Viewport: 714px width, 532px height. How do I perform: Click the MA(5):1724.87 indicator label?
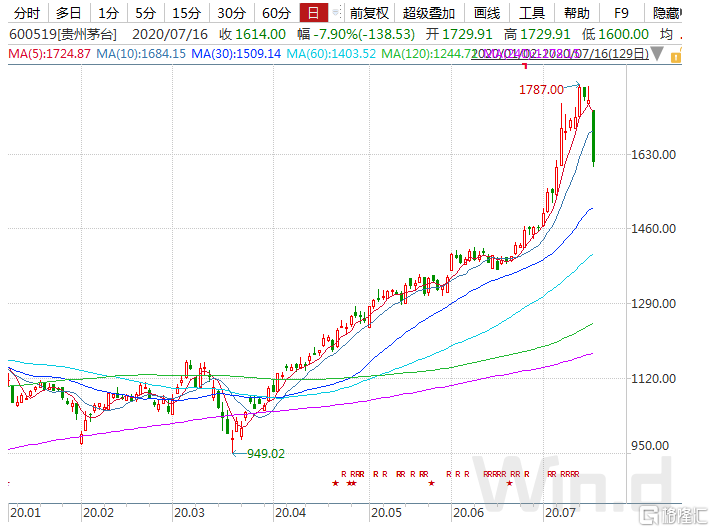coord(50,54)
